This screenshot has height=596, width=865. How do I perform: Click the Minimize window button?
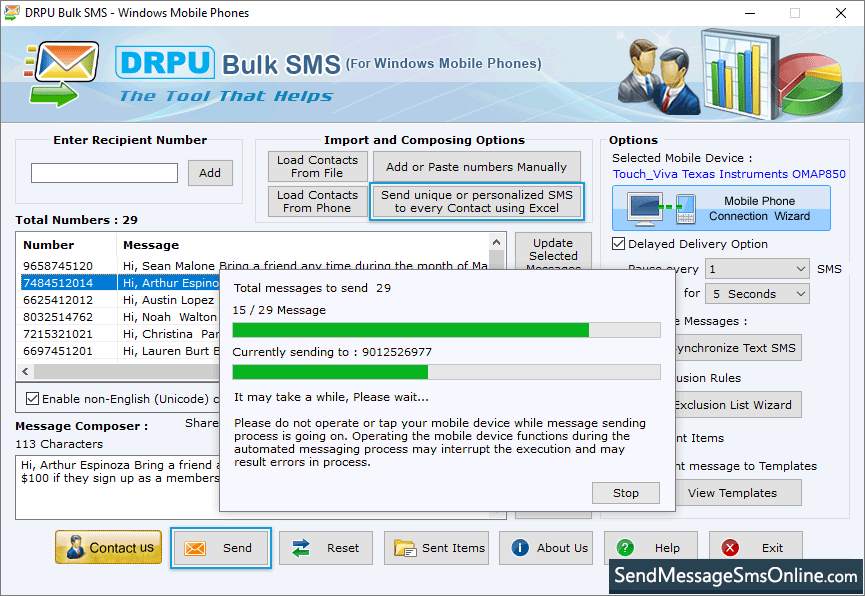click(750, 13)
